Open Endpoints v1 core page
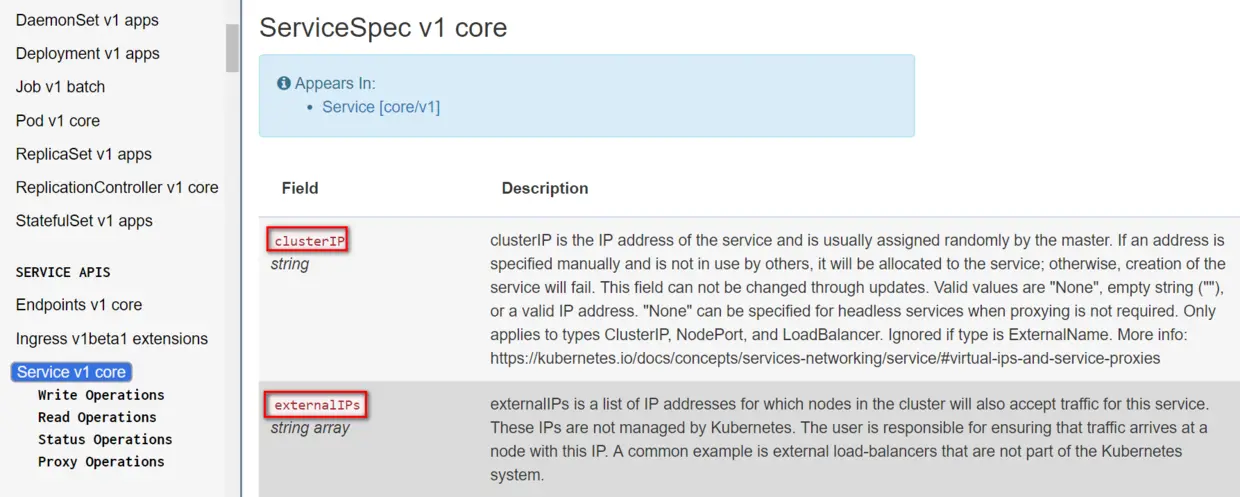The height and width of the screenshot is (497, 1240). (79, 305)
